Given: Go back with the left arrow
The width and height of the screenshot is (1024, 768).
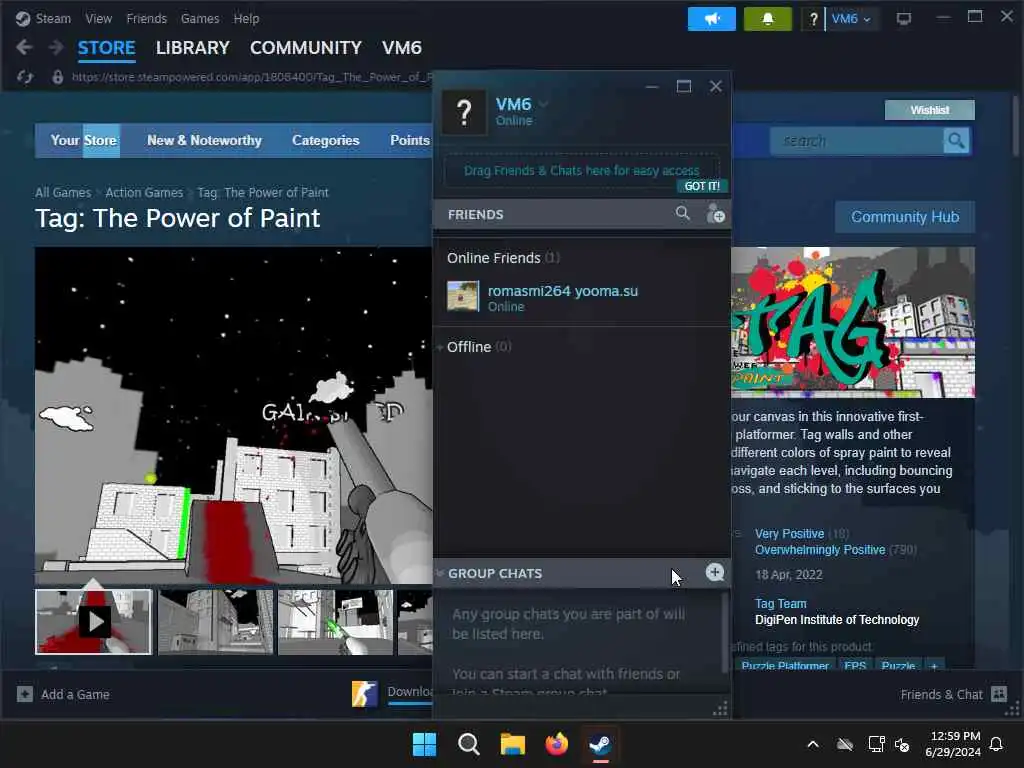Looking at the screenshot, I should pyautogui.click(x=24, y=47).
